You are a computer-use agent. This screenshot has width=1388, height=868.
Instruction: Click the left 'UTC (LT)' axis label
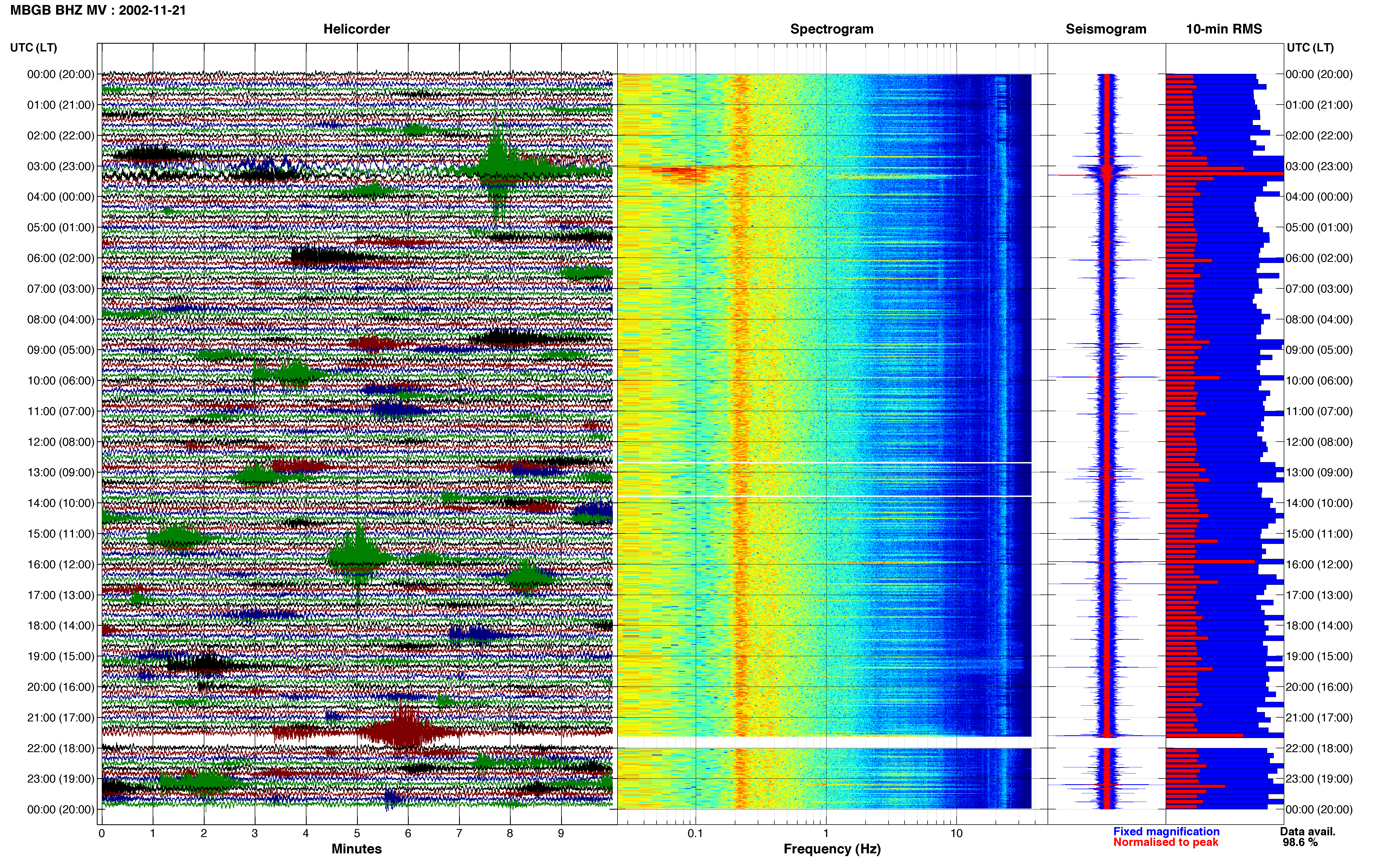point(33,48)
